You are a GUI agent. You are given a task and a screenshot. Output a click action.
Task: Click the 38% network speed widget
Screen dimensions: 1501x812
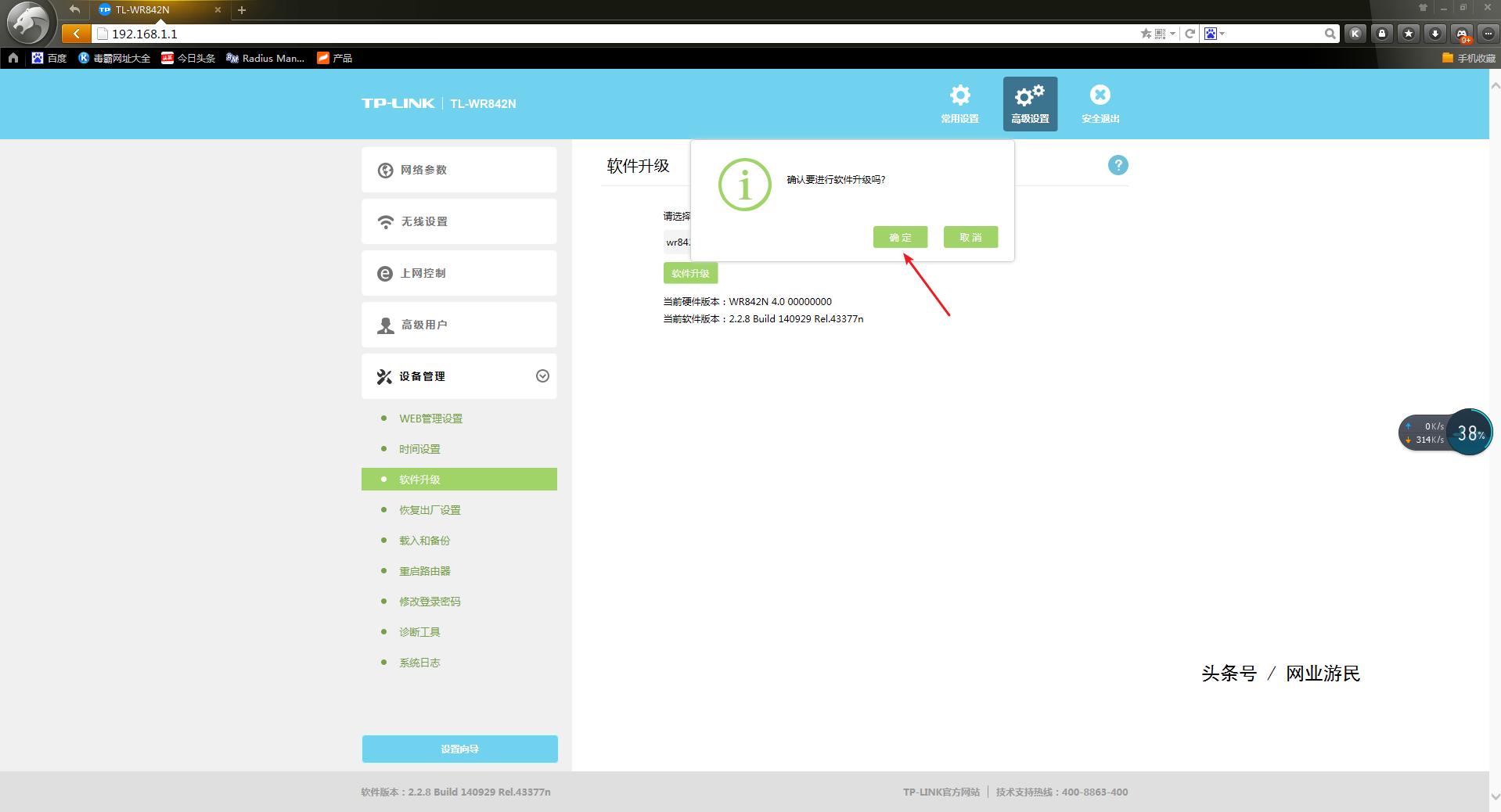[x=1445, y=433]
